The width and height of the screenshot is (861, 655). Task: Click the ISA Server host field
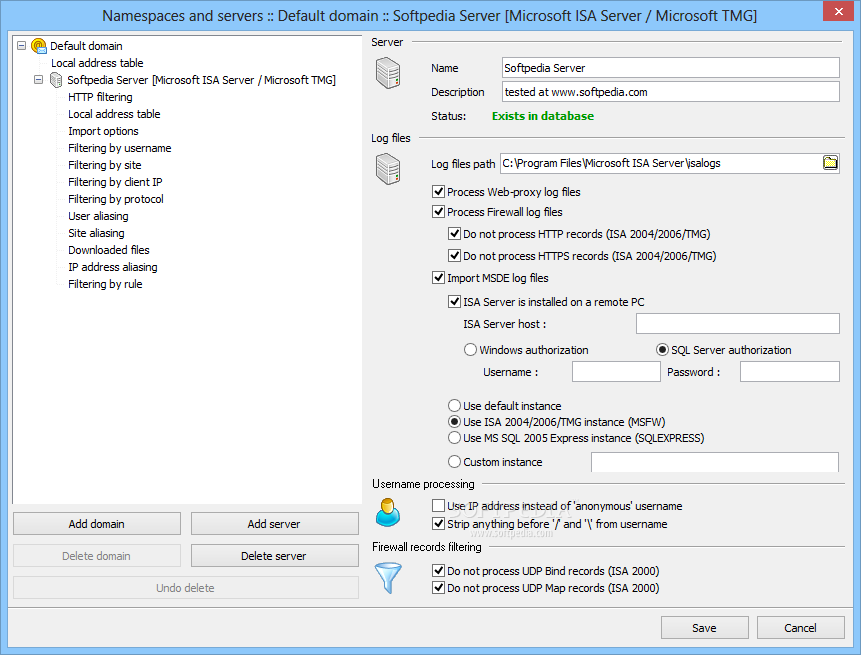tap(737, 323)
